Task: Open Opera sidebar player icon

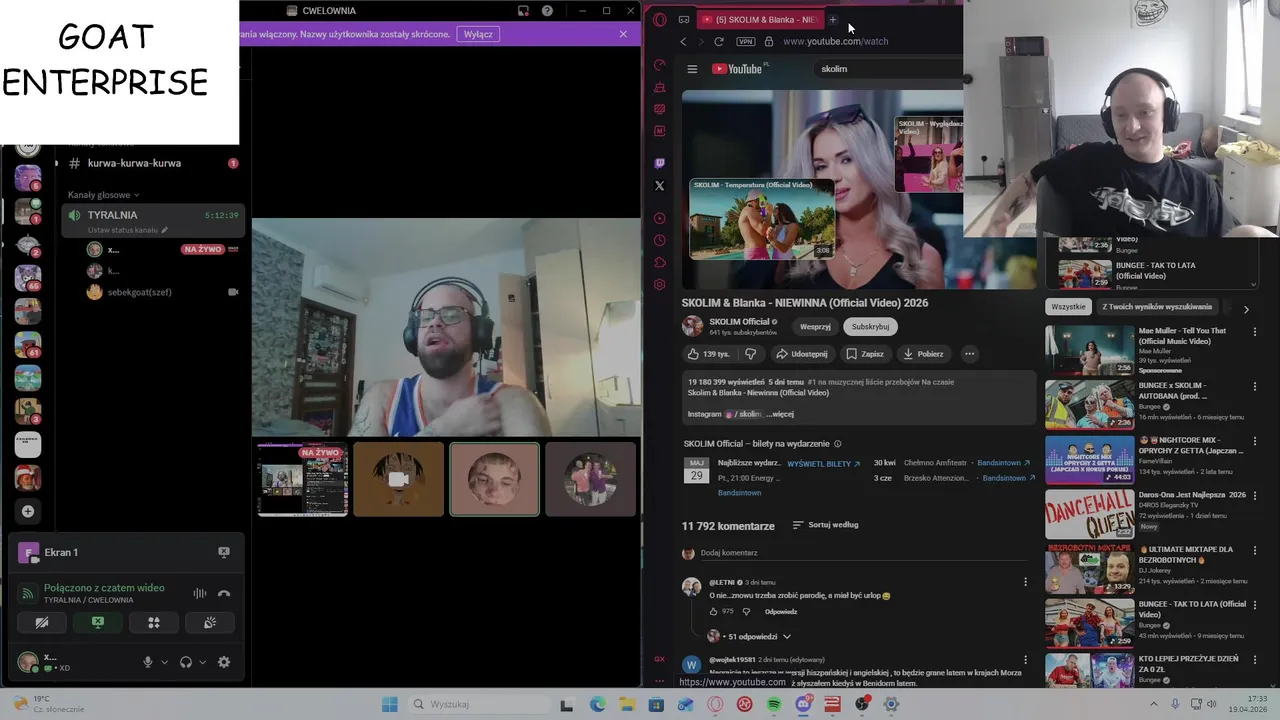Action: pos(659,218)
